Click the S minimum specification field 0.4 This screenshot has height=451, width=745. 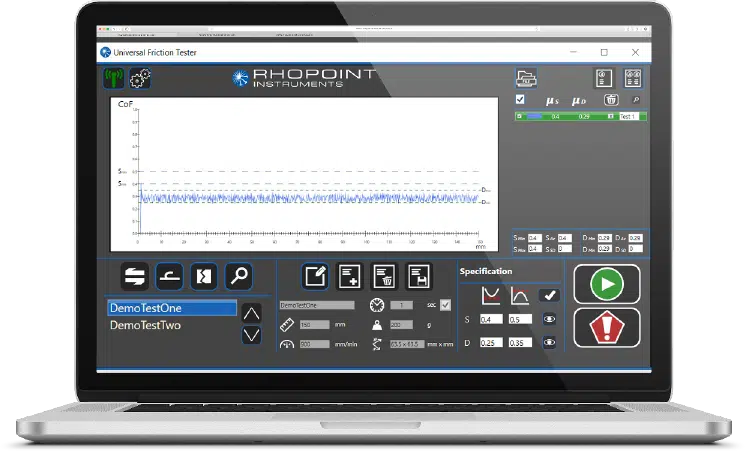tap(491, 319)
